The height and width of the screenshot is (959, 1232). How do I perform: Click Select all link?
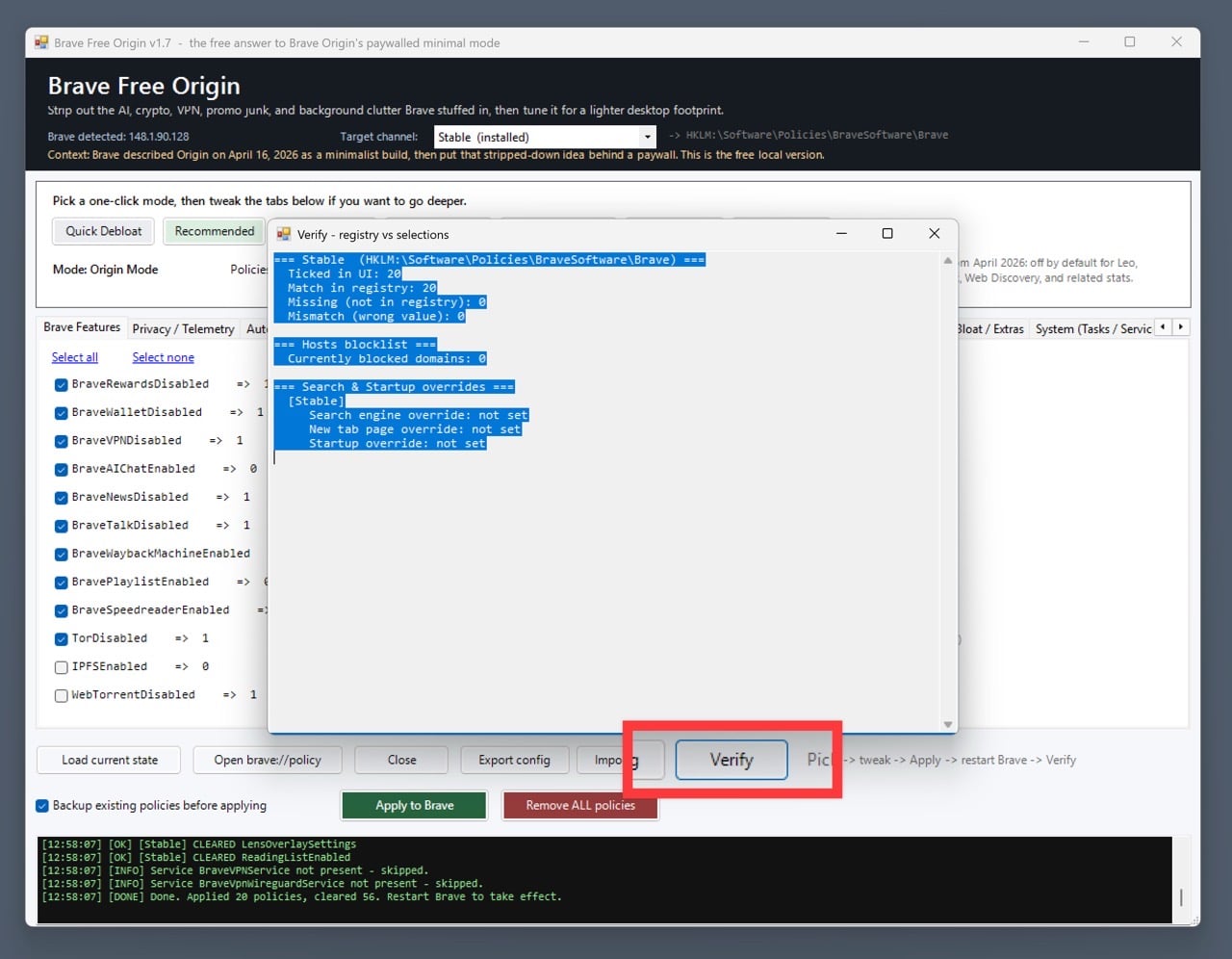(x=75, y=357)
